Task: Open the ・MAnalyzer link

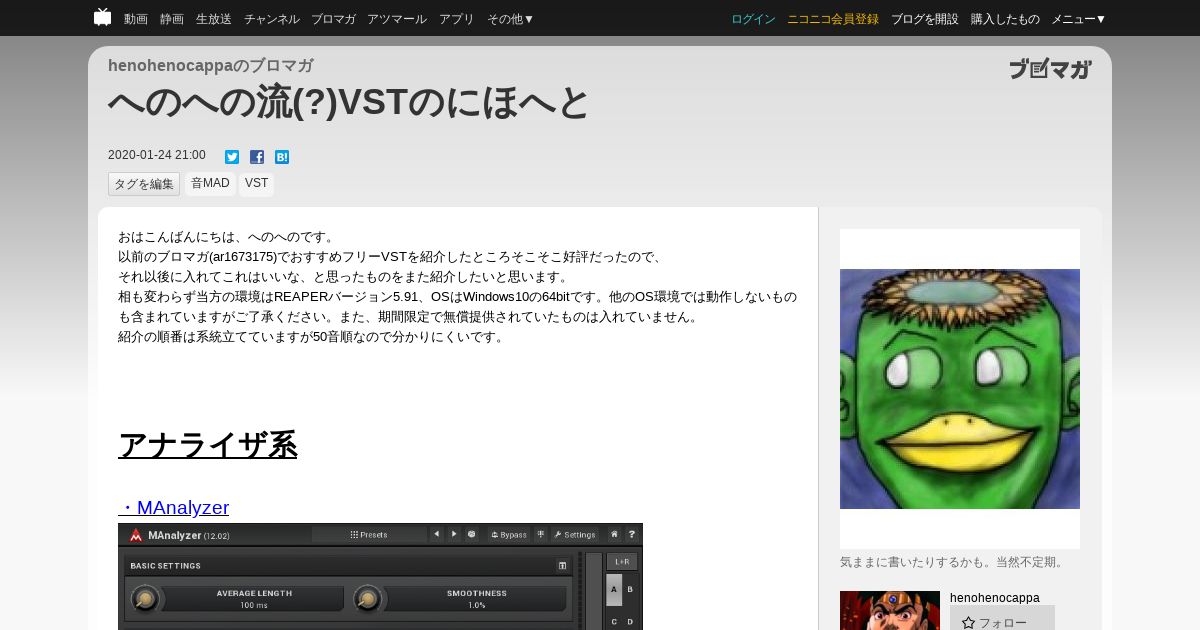Action: 174,508
